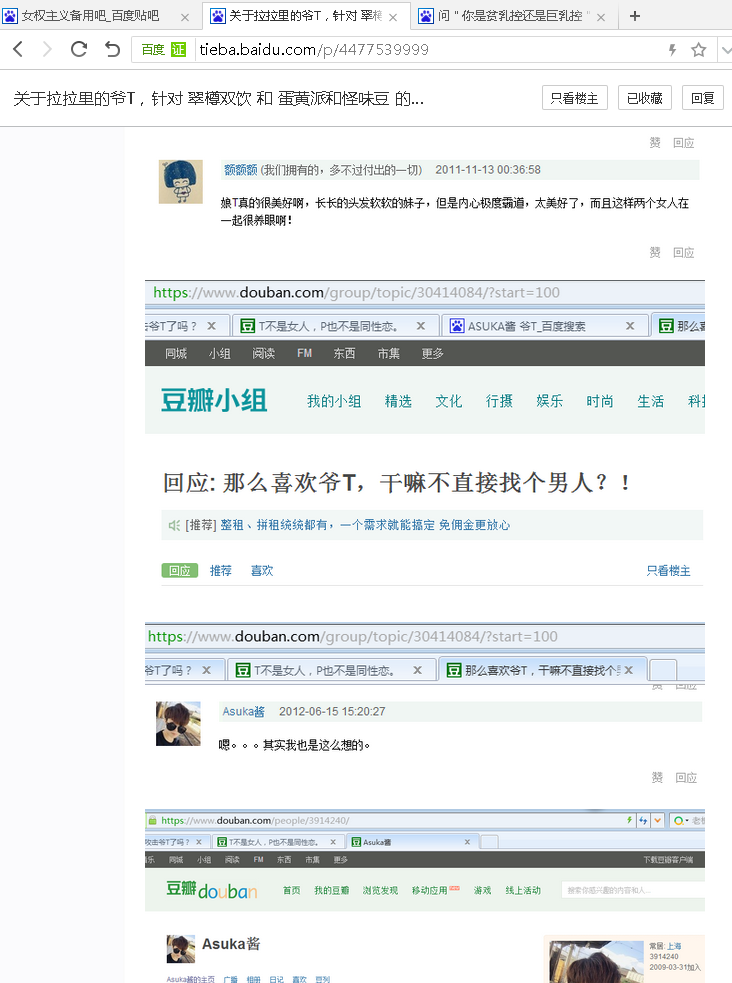Click 我的豆瓣 in the lower Douban nav
The image size is (732, 983).
tap(332, 890)
